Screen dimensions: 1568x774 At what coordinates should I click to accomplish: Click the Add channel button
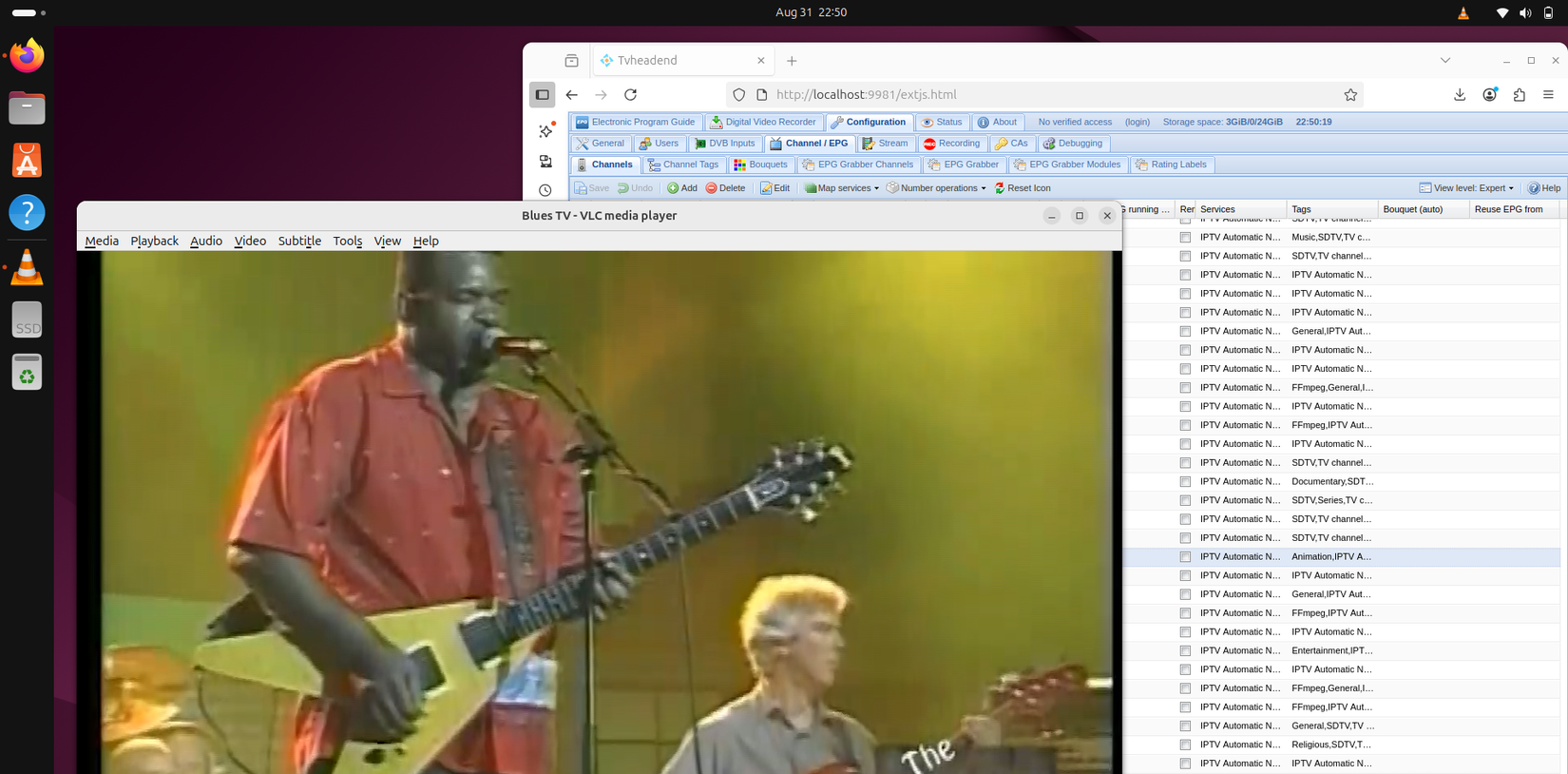(682, 188)
